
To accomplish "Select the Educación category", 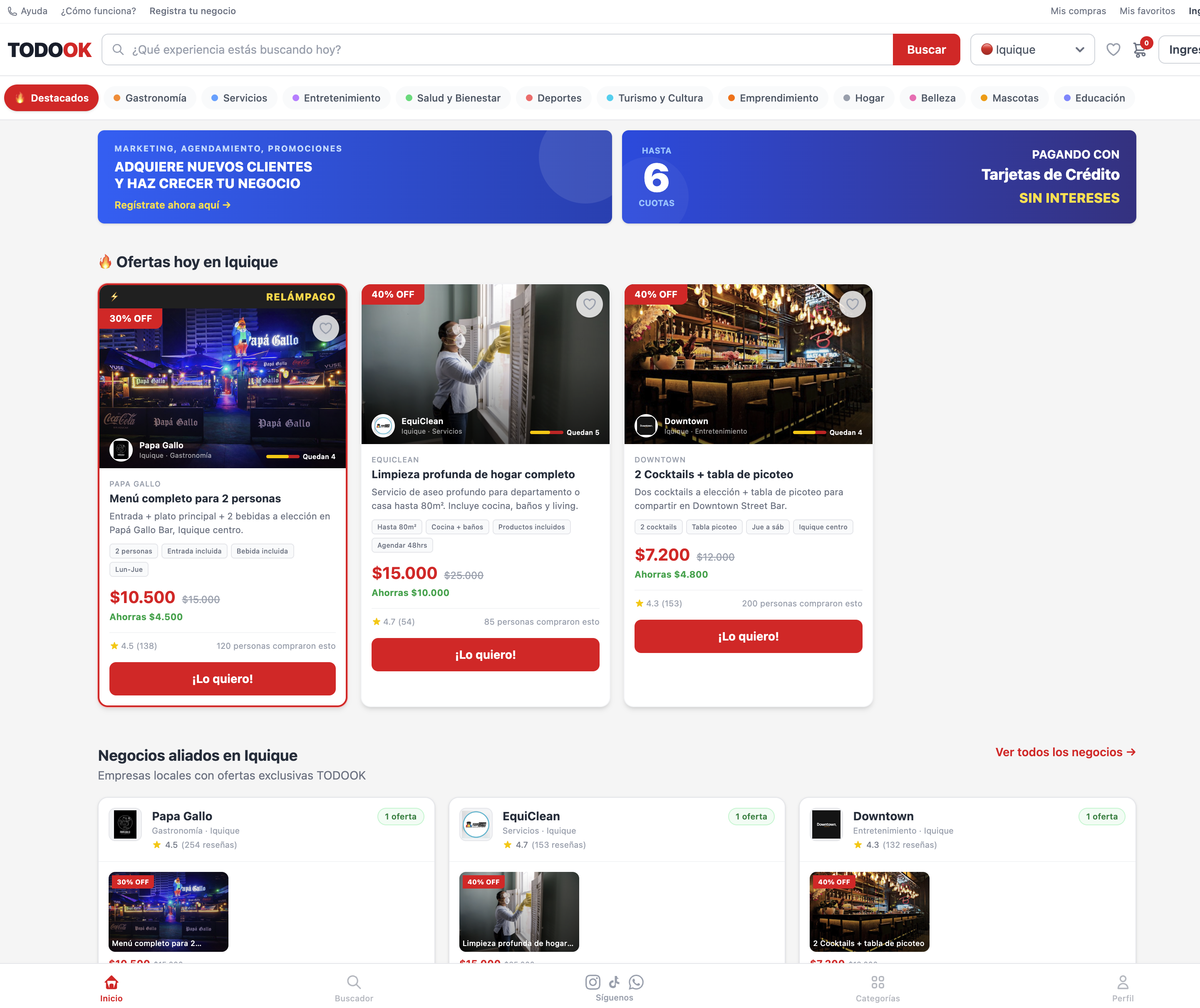I will coord(1094,98).
